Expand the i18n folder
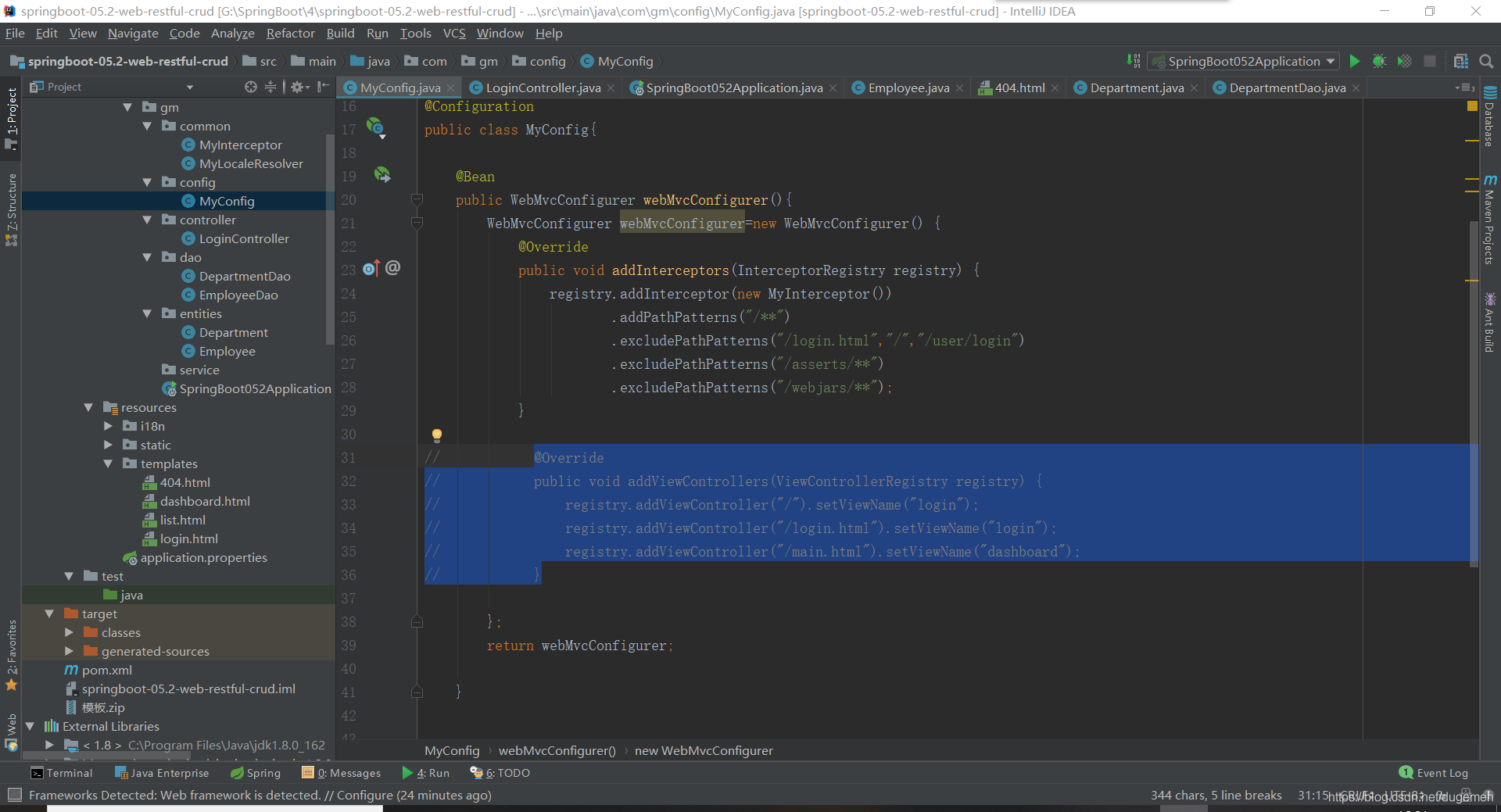The width and height of the screenshot is (1501, 812). click(x=108, y=426)
